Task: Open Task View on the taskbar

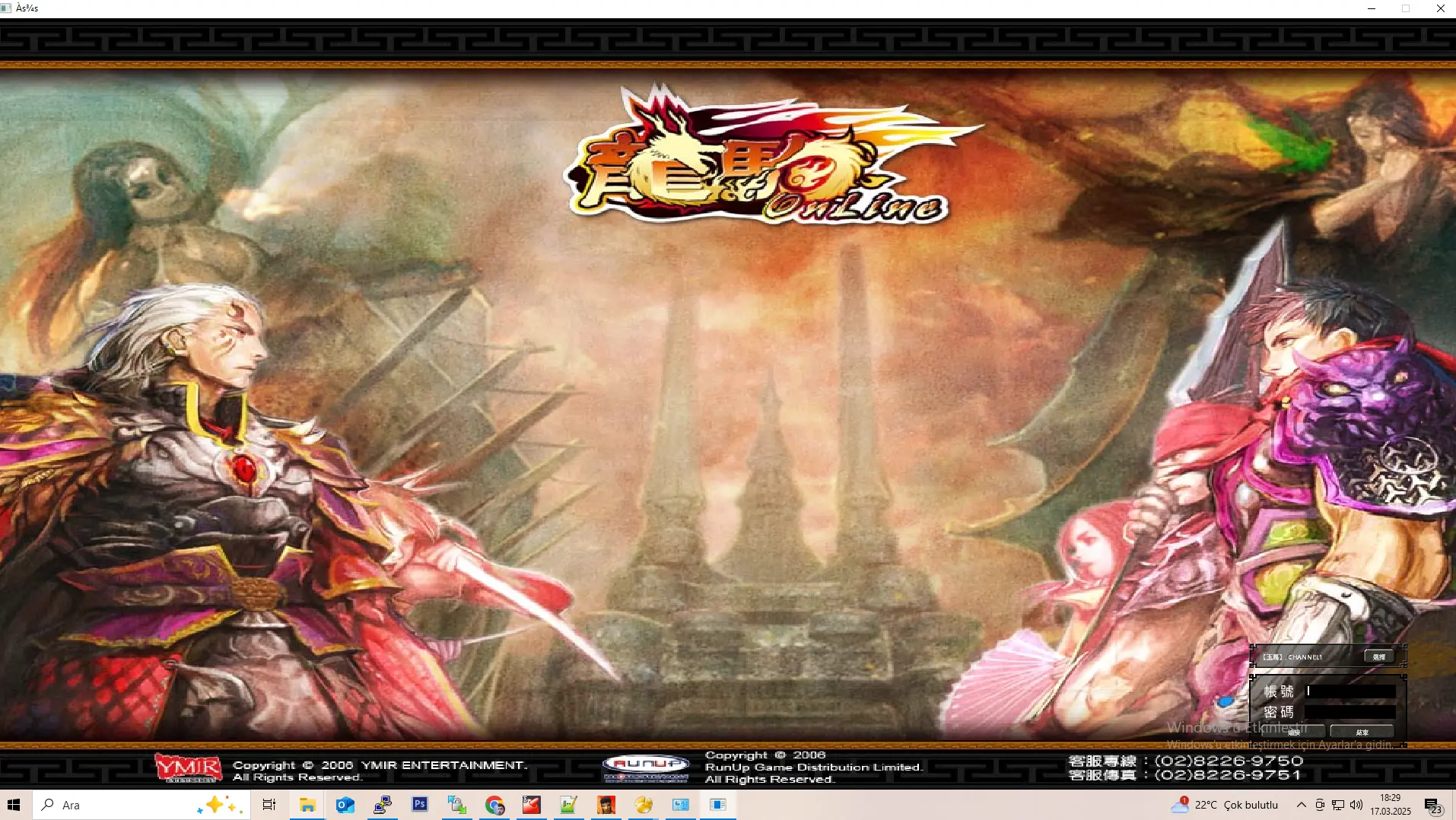Action: click(x=269, y=805)
